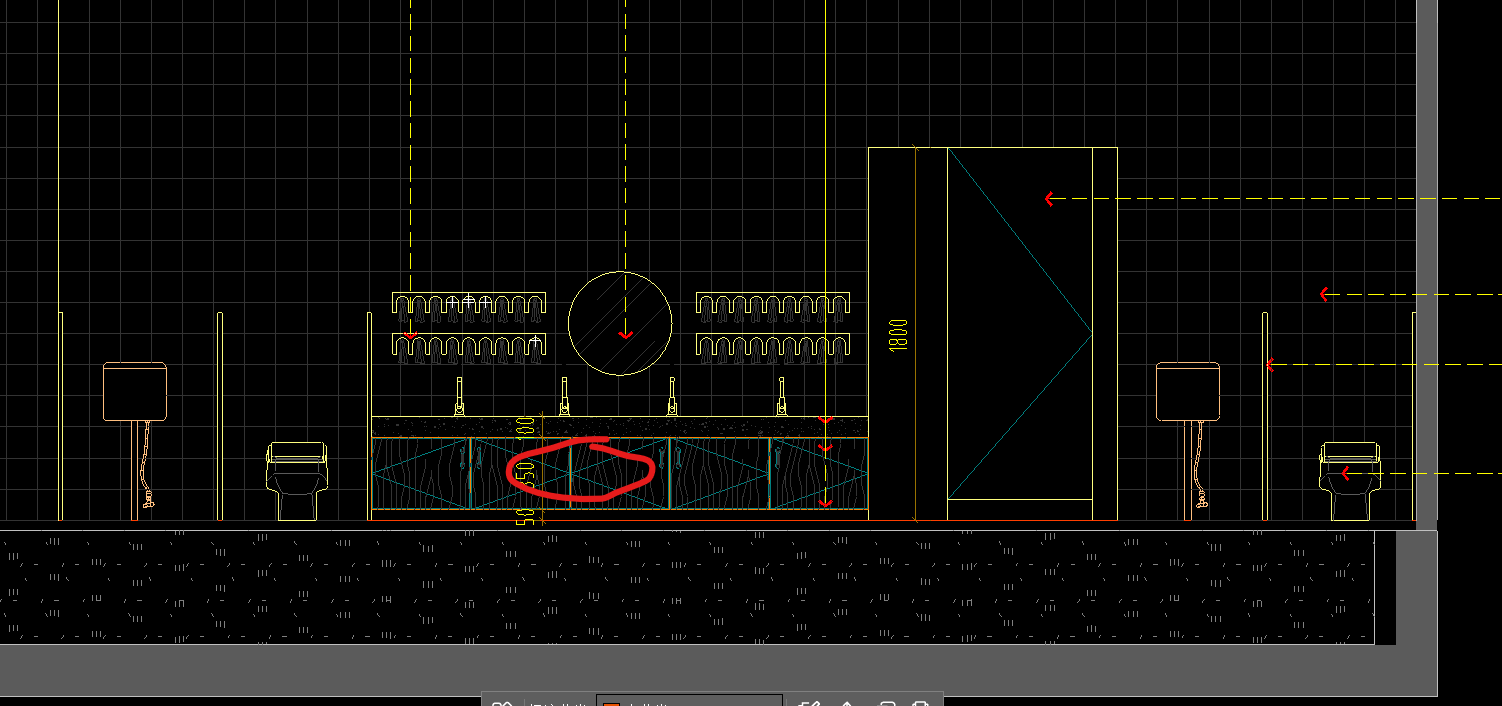The width and height of the screenshot is (1502, 706).
Task: Select the faucet just left of the mirror
Action: point(564,396)
